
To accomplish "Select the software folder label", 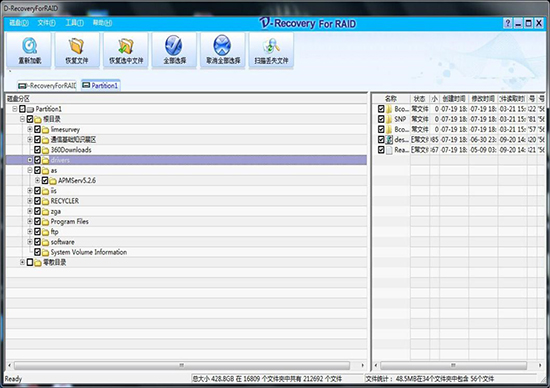I will [62, 242].
